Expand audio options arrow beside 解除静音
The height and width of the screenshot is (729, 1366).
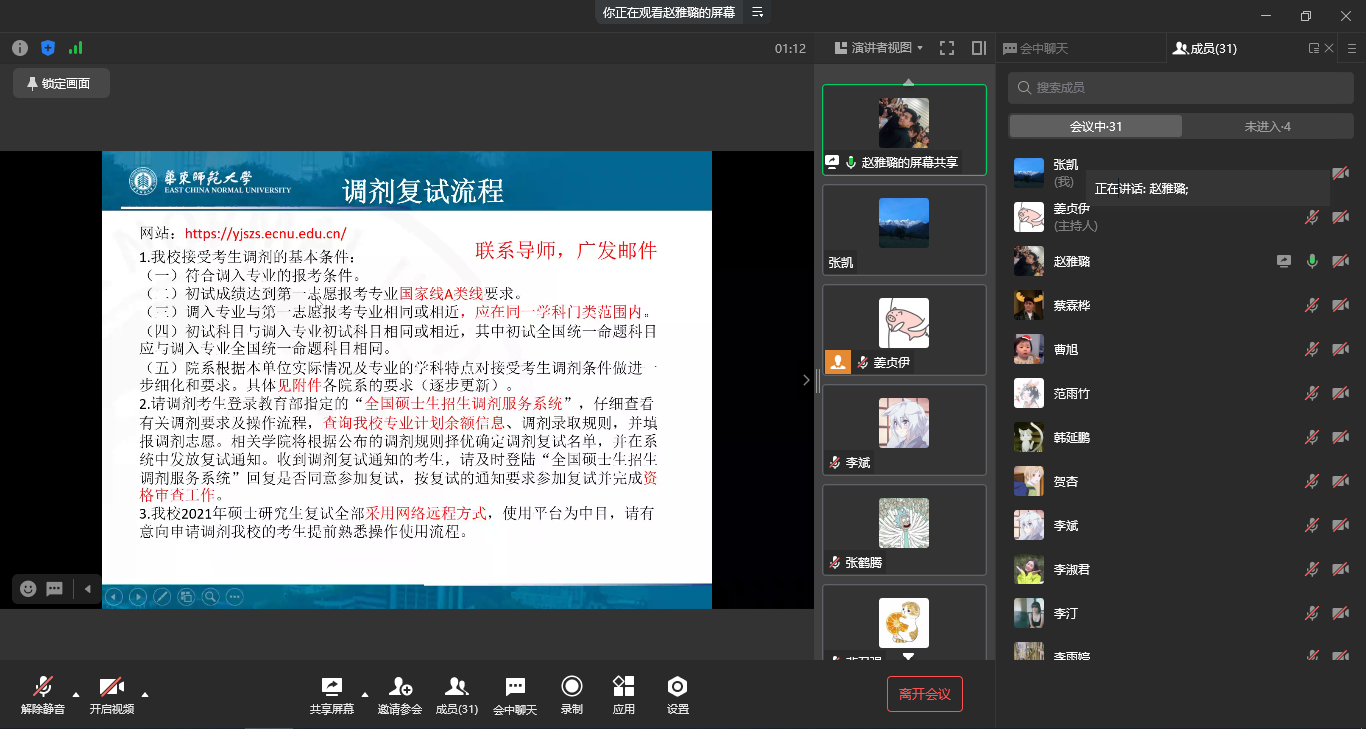tap(76, 694)
